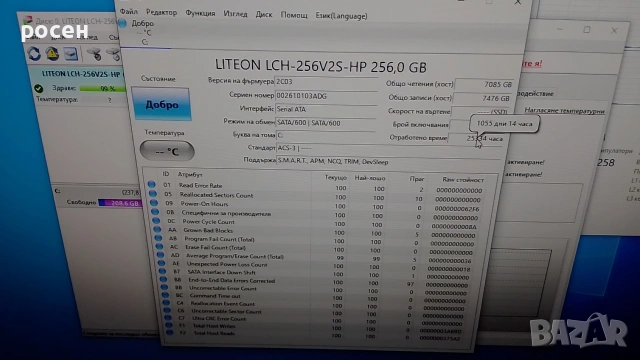Click the status dot for Average Program/Erase Count
The height and width of the screenshot is (360, 640).
(160, 255)
